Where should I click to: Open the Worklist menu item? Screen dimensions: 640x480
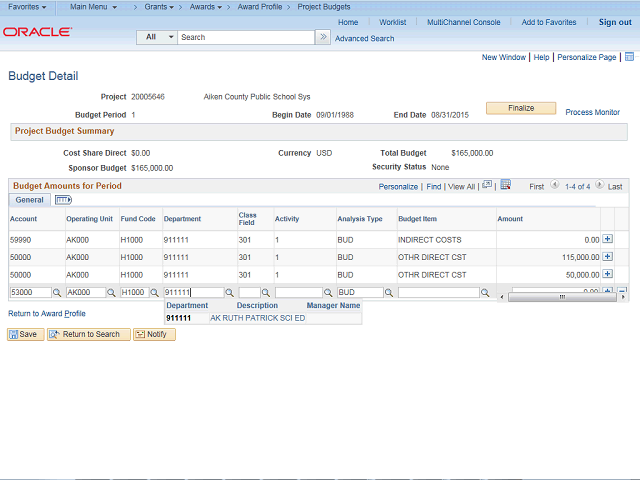[392, 22]
